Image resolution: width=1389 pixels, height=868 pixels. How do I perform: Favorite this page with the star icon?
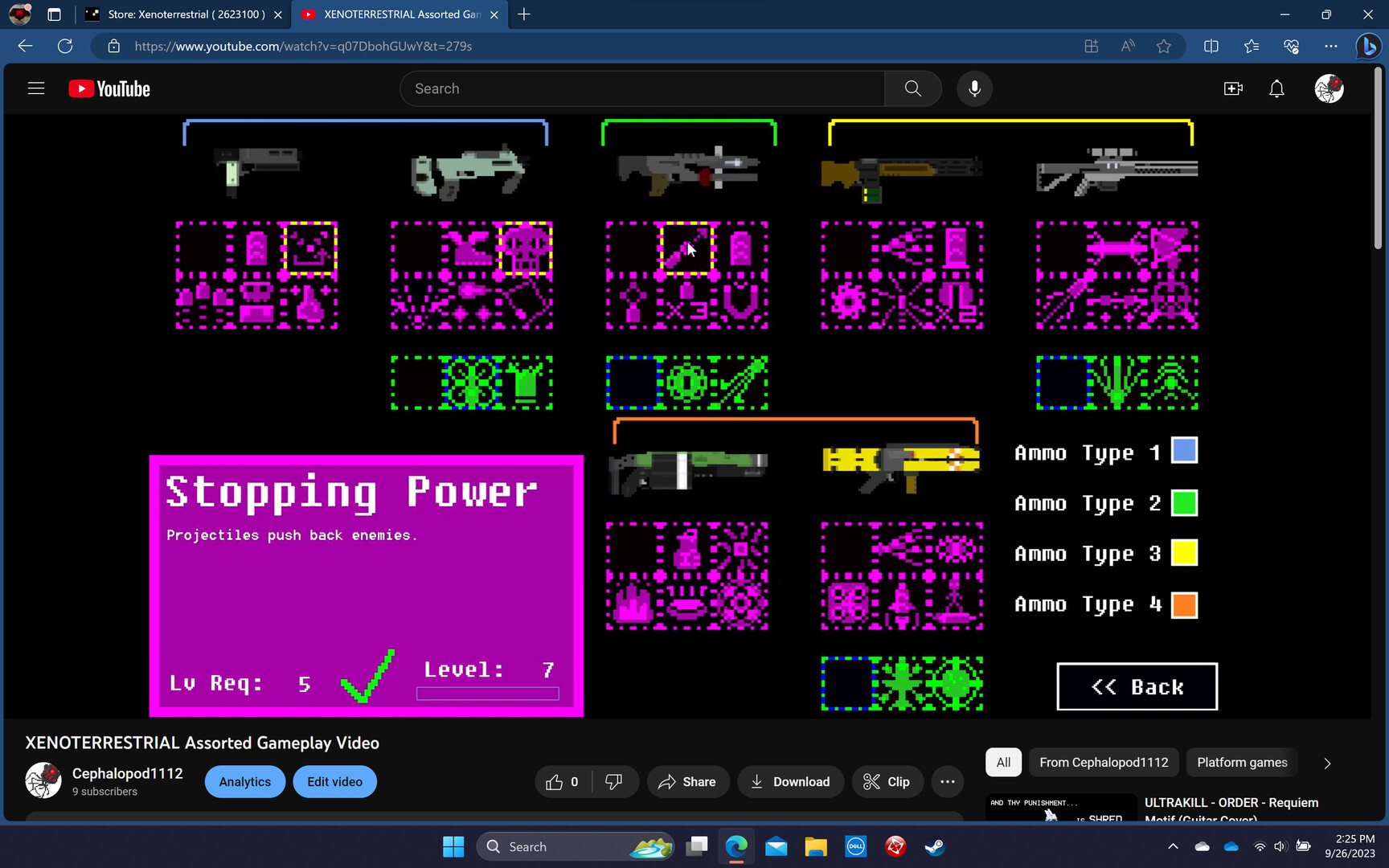1163,47
